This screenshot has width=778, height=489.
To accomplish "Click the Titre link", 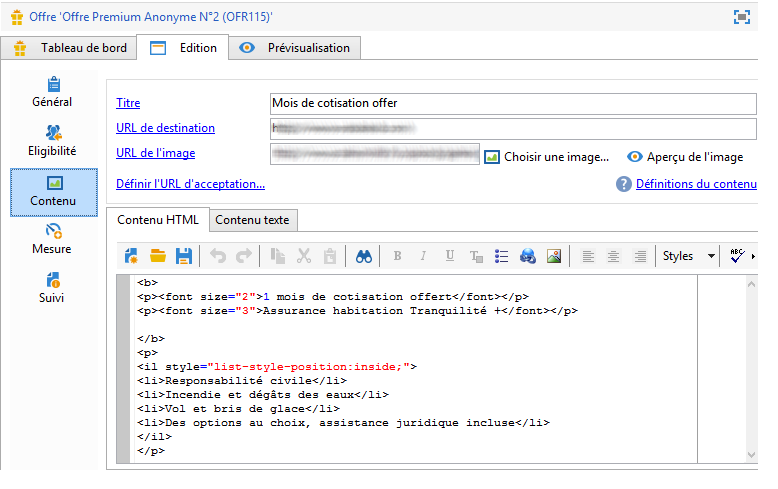I will tap(128, 103).
